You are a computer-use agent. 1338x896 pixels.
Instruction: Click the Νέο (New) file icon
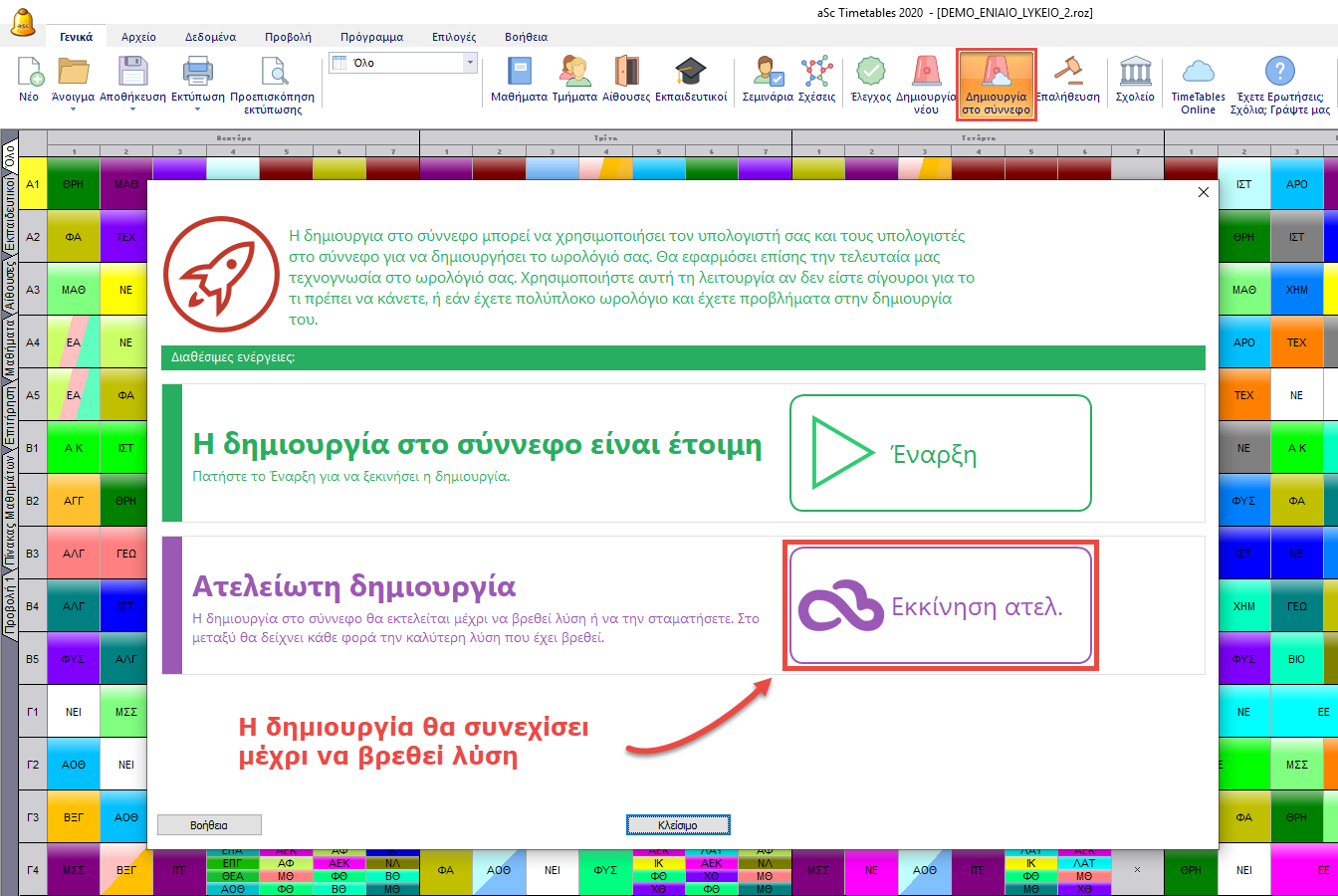point(29,74)
